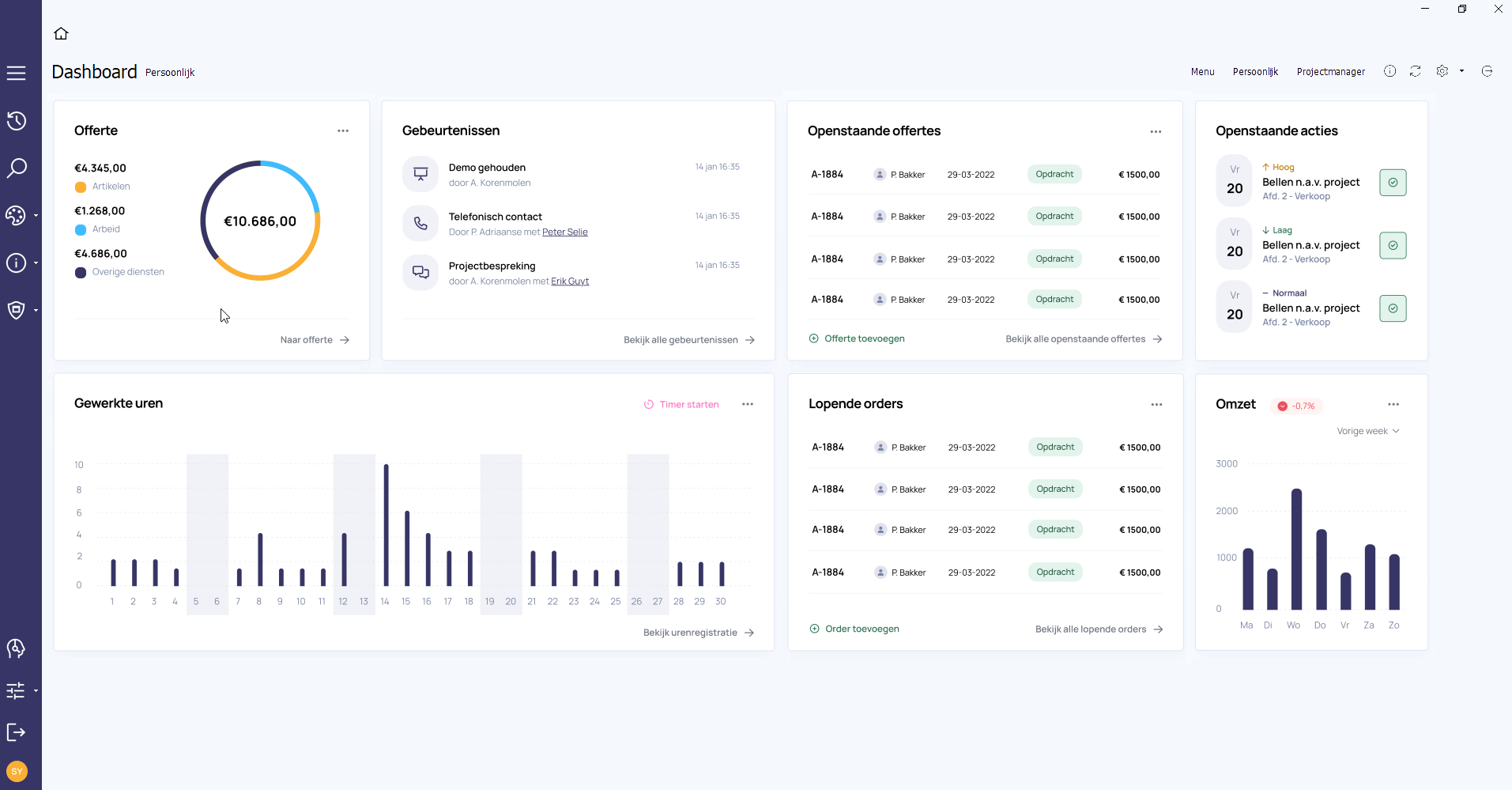Check off the Laag priority action

[x=1393, y=246]
